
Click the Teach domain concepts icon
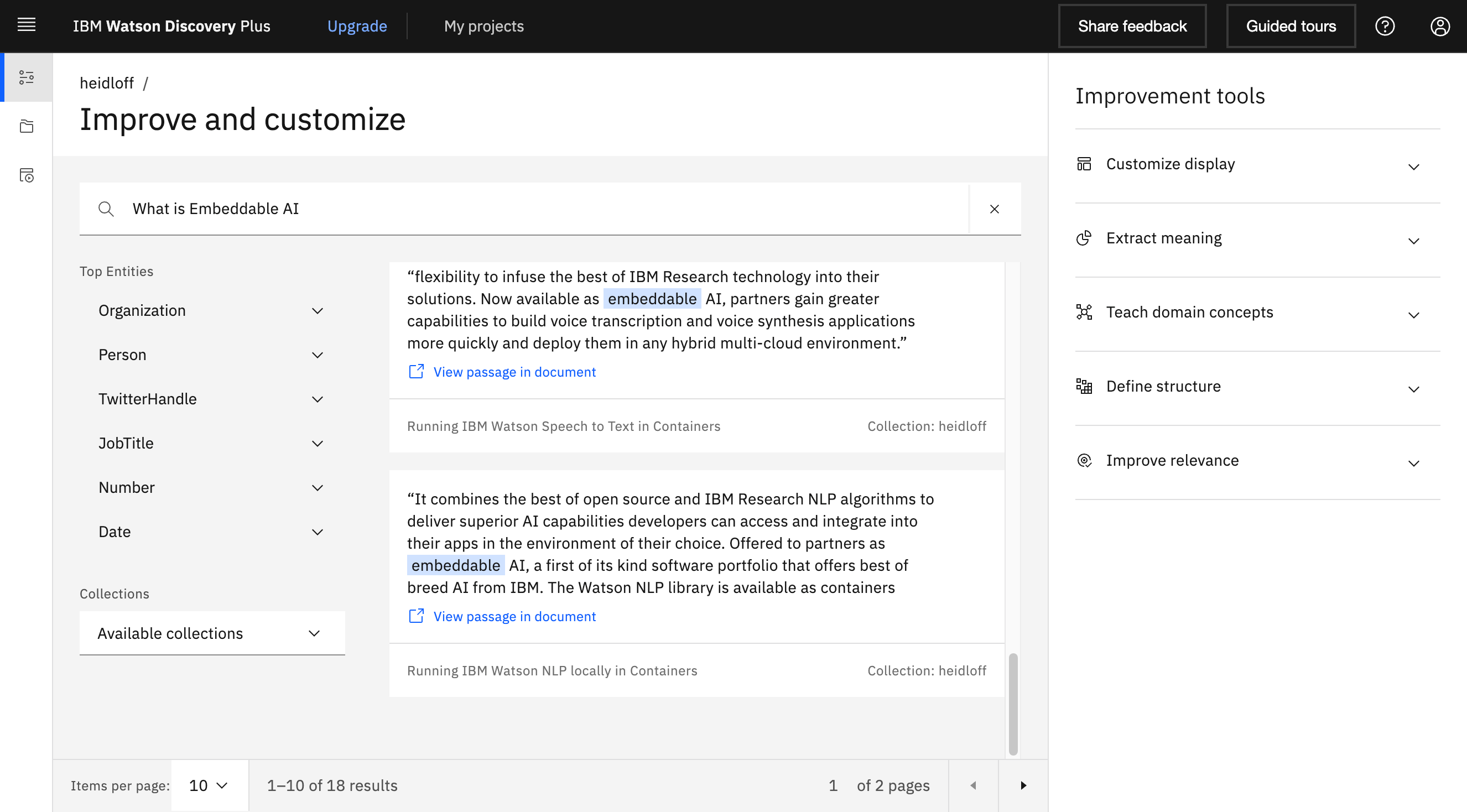tap(1084, 312)
